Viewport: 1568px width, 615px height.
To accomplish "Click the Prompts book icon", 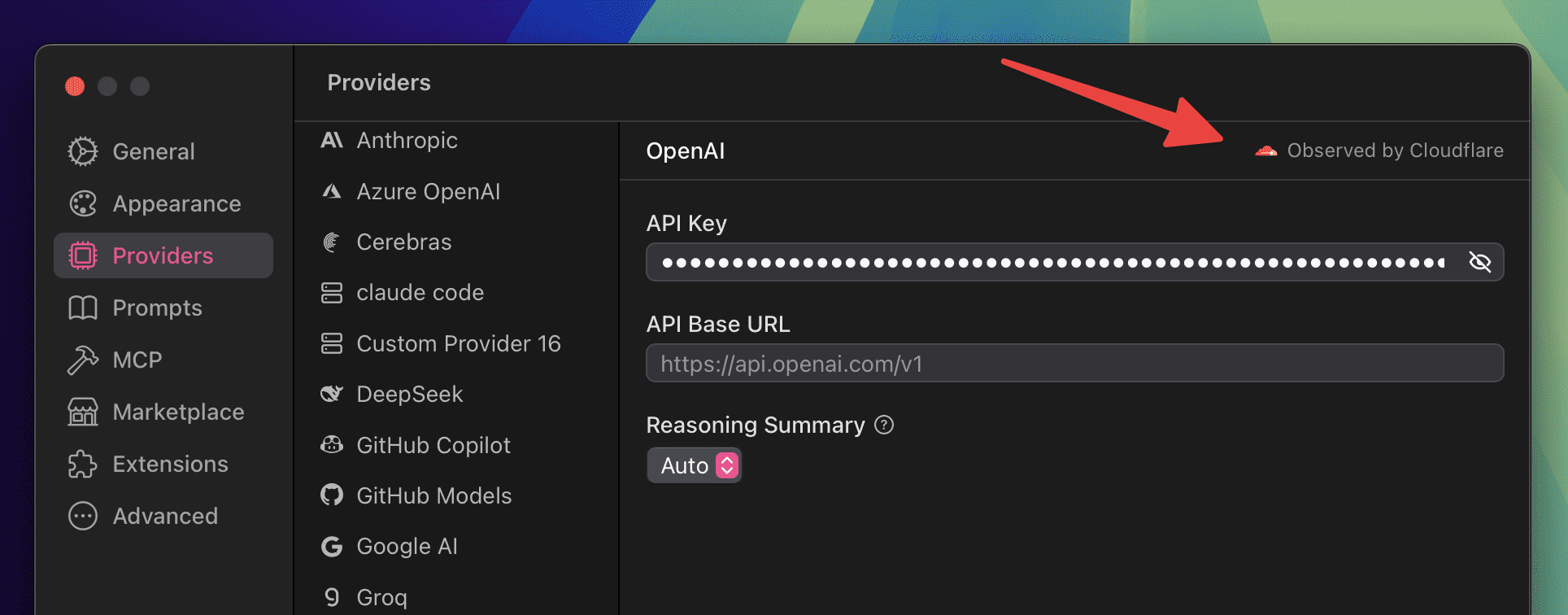I will pos(83,307).
